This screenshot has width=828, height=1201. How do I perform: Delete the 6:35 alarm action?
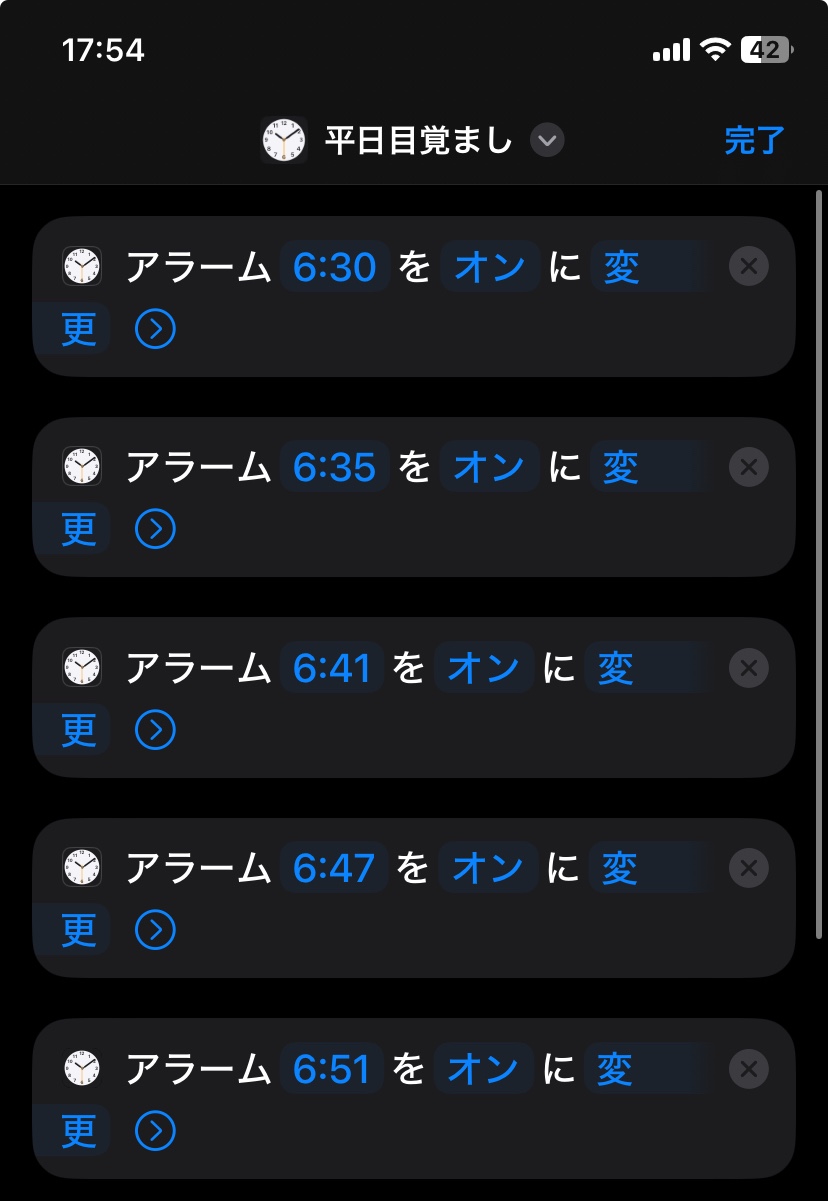749,467
